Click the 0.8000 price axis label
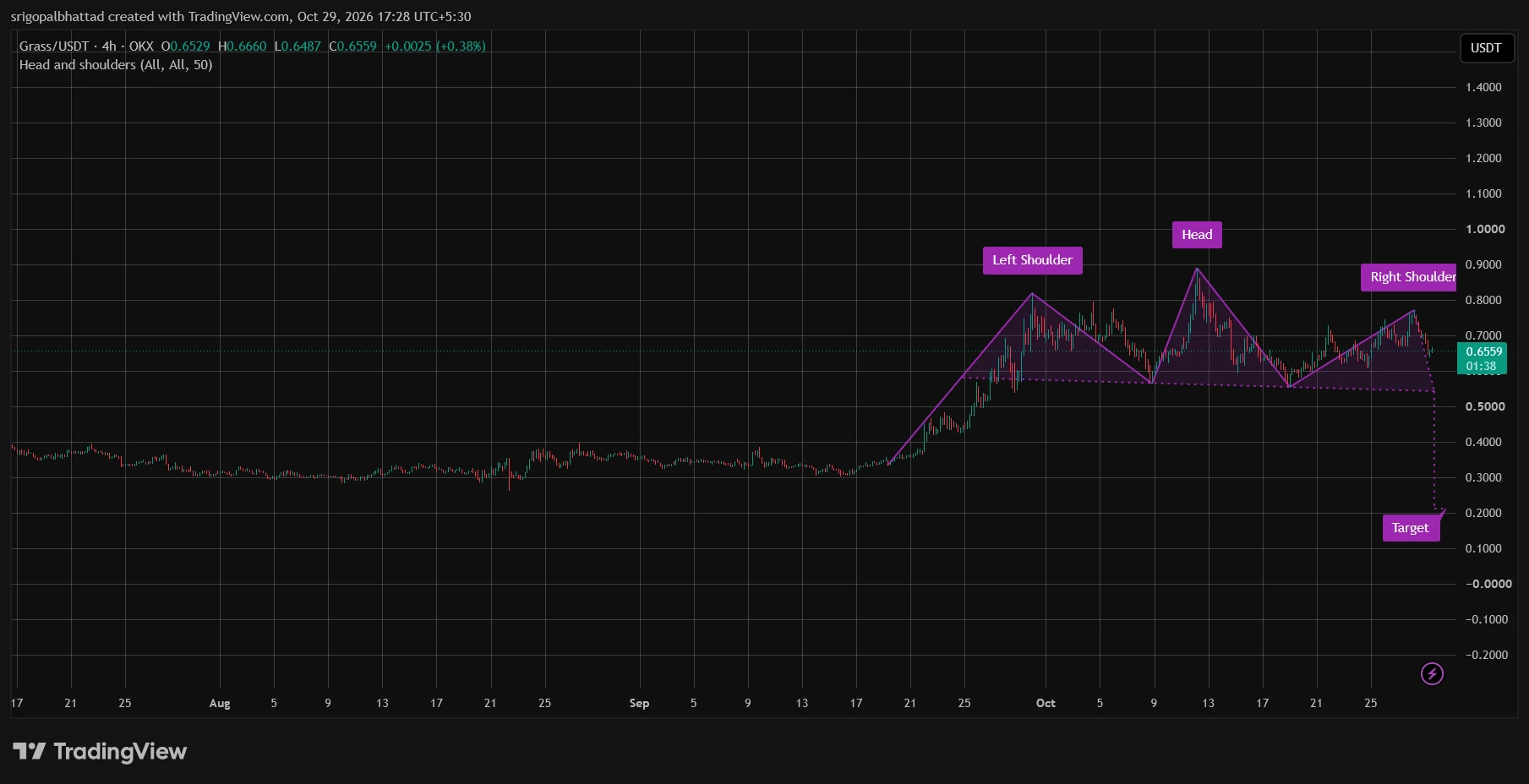The width and height of the screenshot is (1529, 784). tap(1483, 300)
